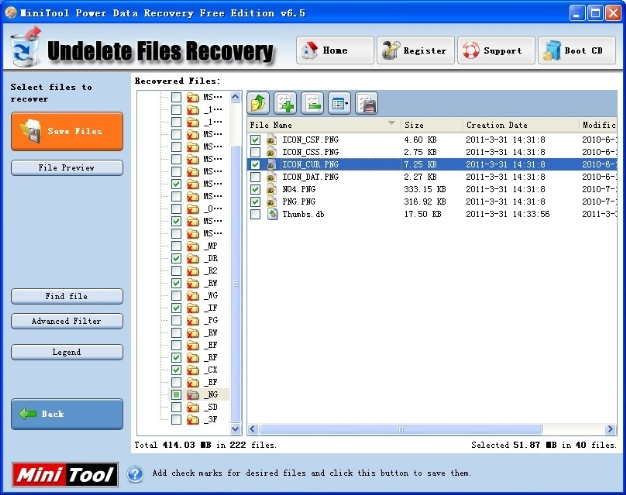Uncheck the ICON_CSP.PNG checkbox
This screenshot has width=626, height=495.
255,140
